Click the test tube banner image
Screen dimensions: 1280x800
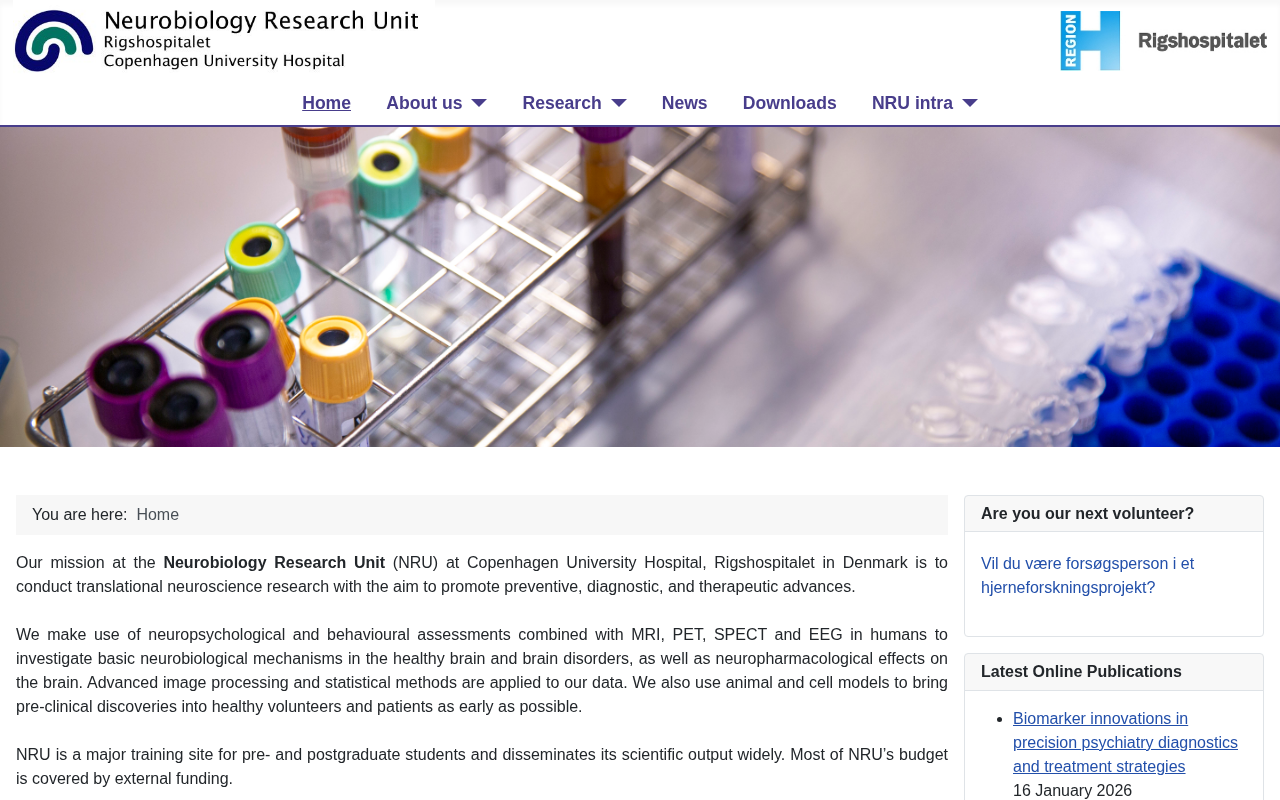pyautogui.click(x=640, y=287)
